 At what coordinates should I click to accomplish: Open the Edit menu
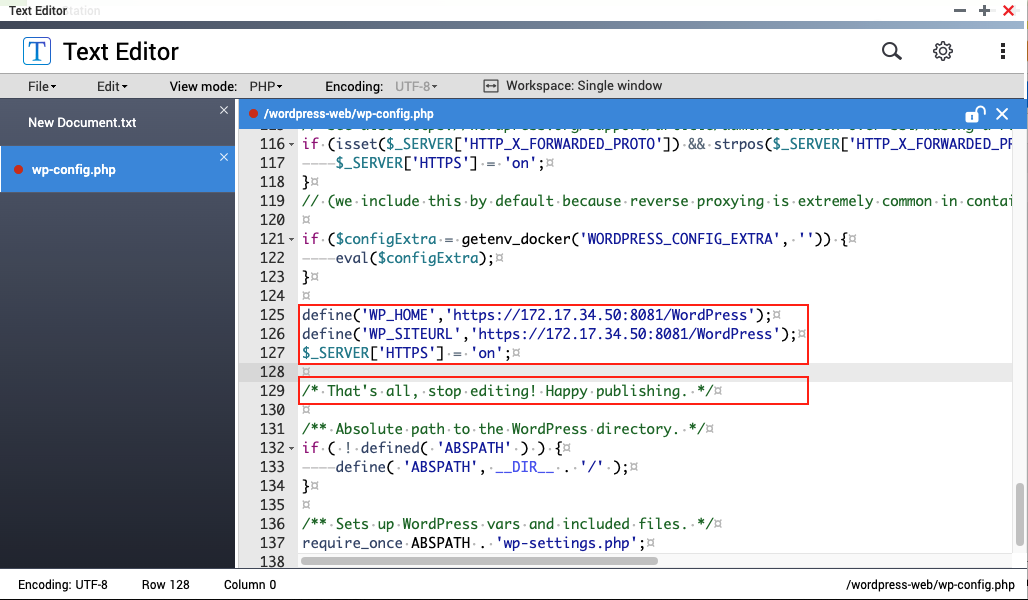point(111,87)
